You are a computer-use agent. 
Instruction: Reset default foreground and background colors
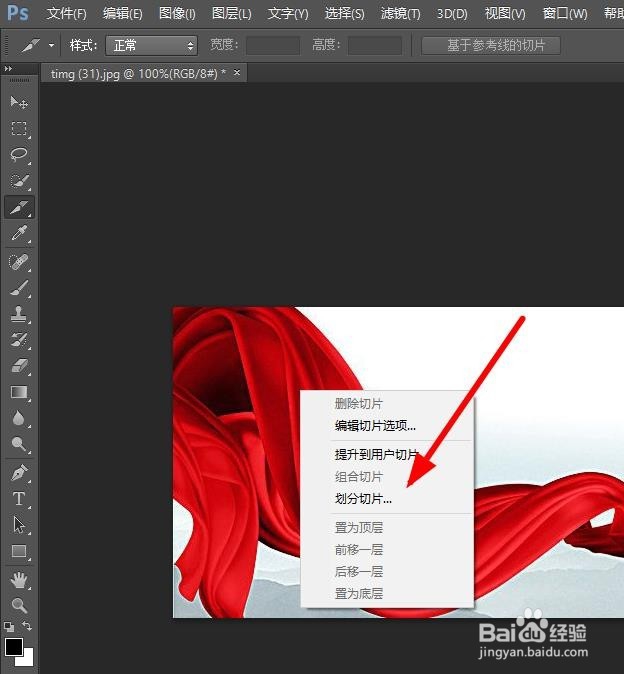point(9,627)
